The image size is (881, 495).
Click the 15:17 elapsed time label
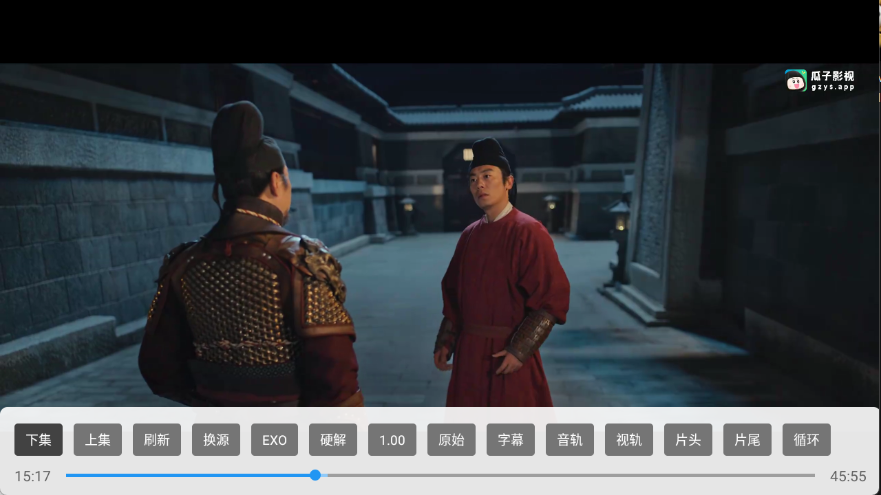pyautogui.click(x=32, y=476)
